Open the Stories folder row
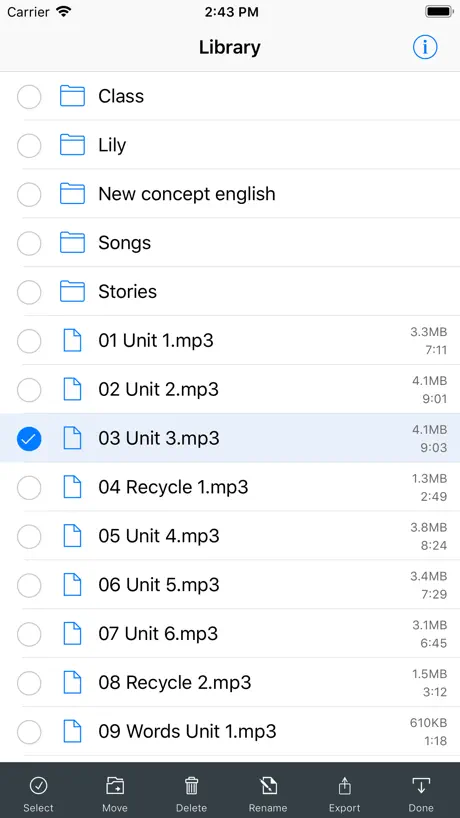 pyautogui.click(x=230, y=292)
